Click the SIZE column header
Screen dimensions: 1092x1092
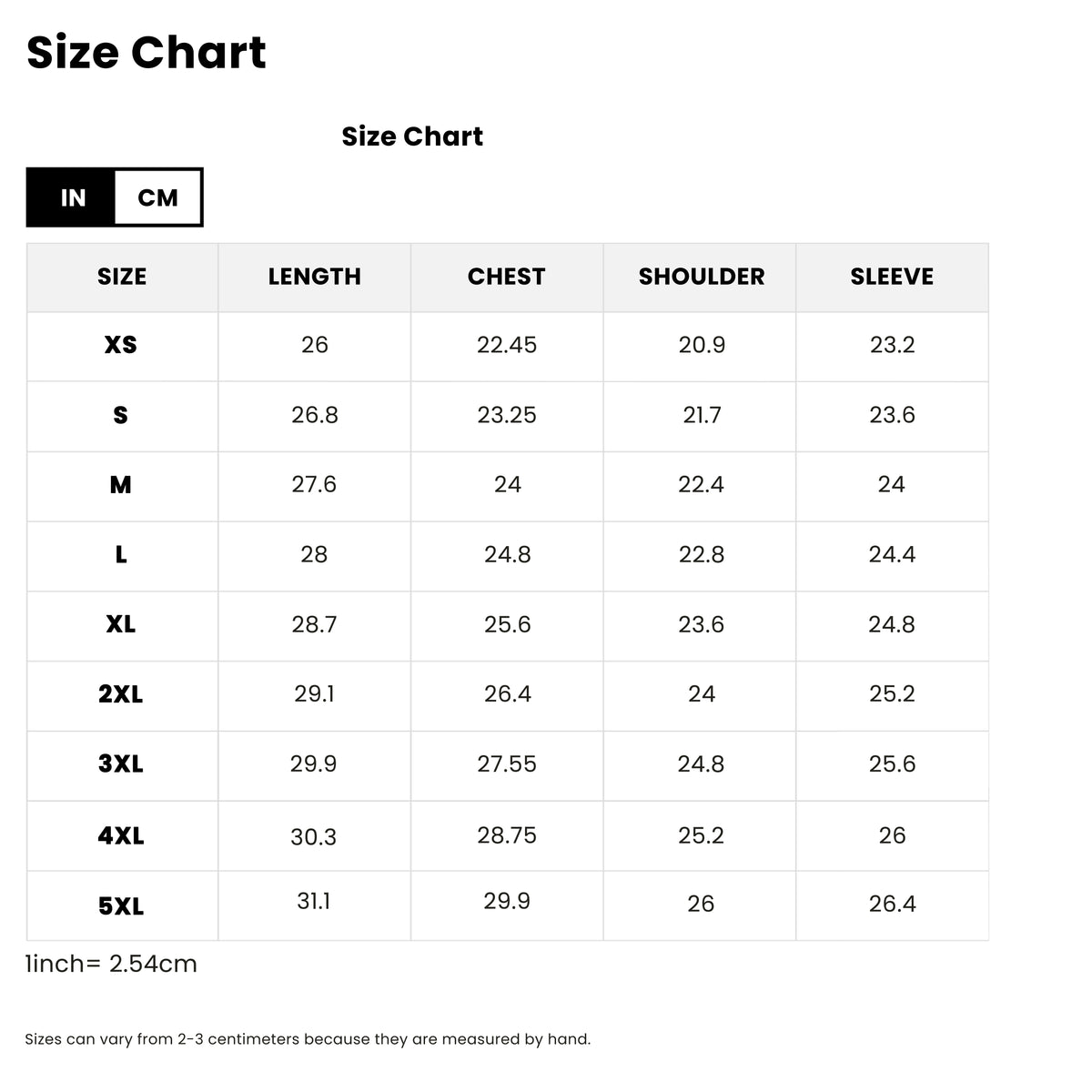(x=122, y=277)
